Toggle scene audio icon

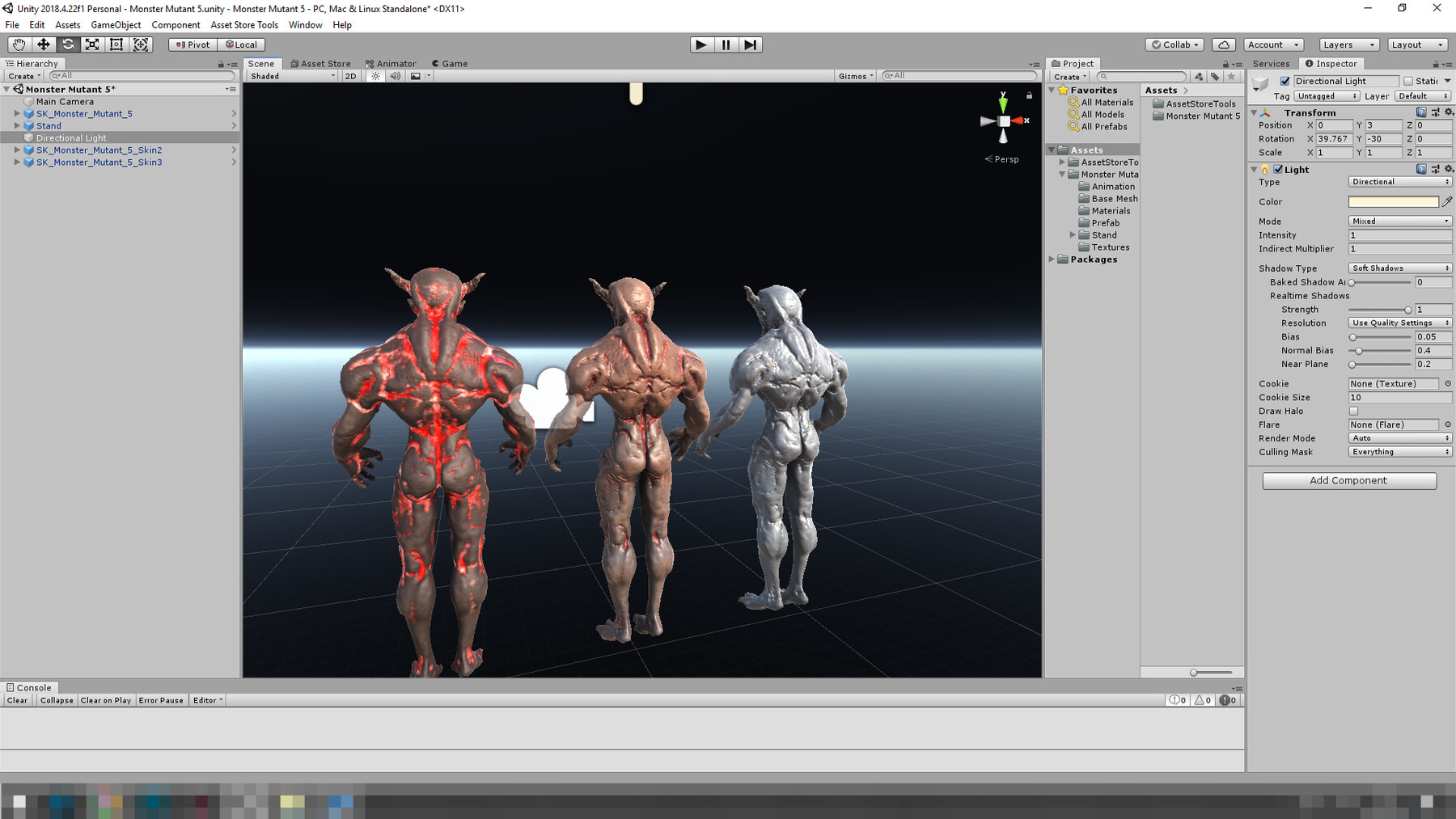(395, 76)
